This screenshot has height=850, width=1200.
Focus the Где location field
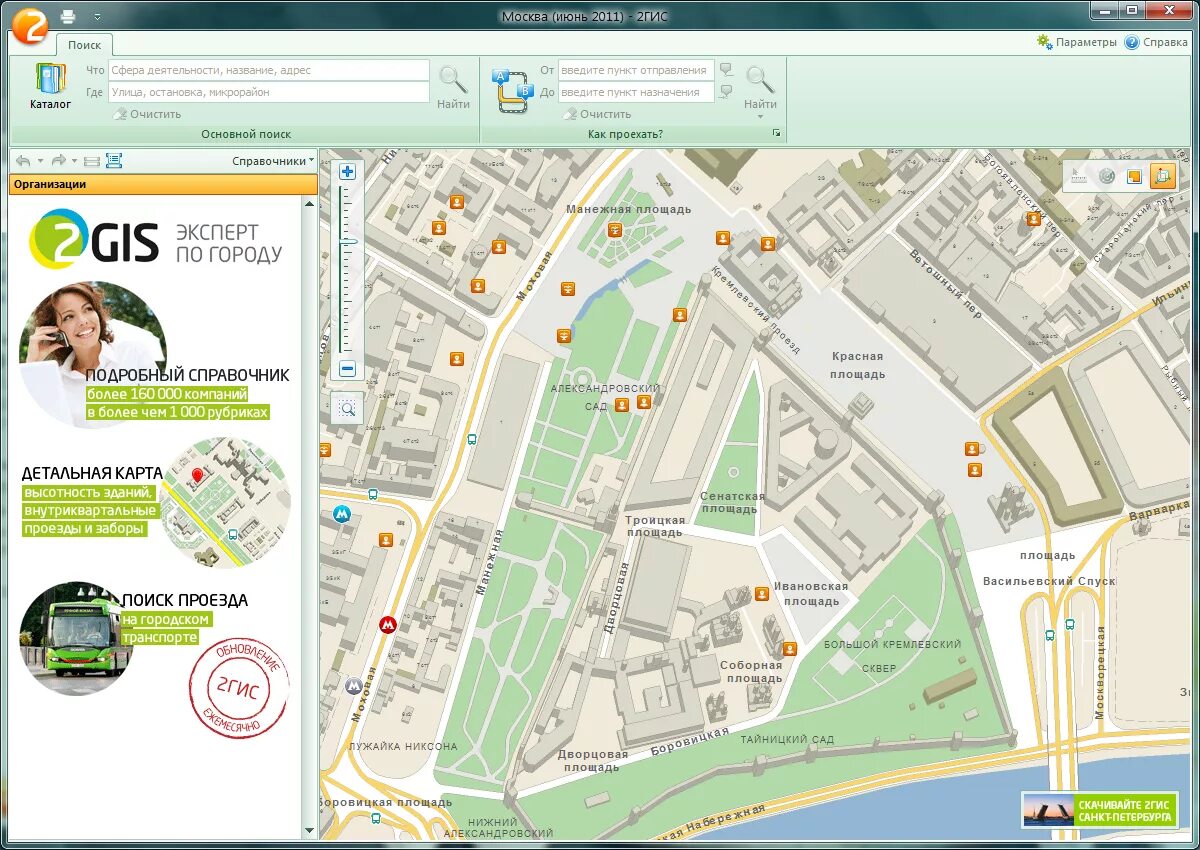click(269, 92)
